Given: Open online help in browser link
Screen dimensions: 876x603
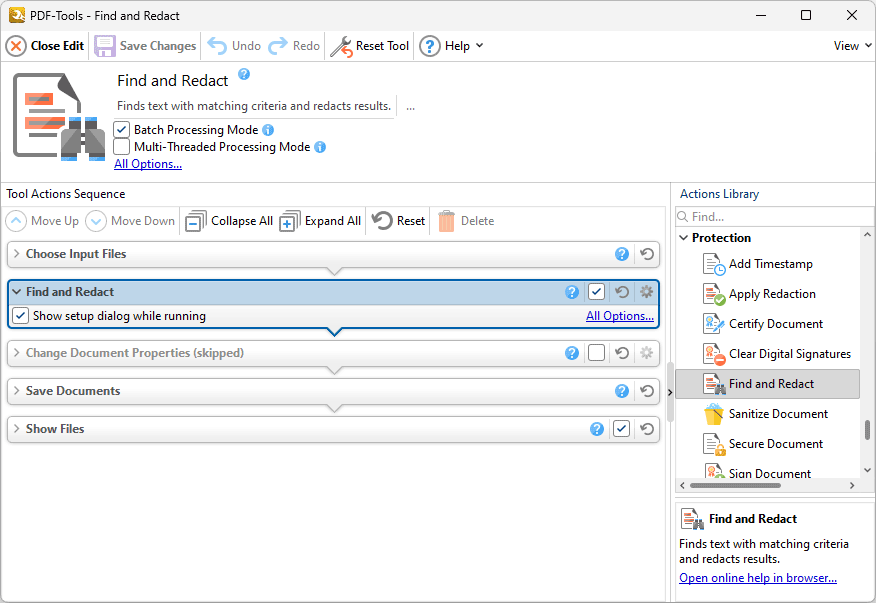Looking at the screenshot, I should click(758, 578).
